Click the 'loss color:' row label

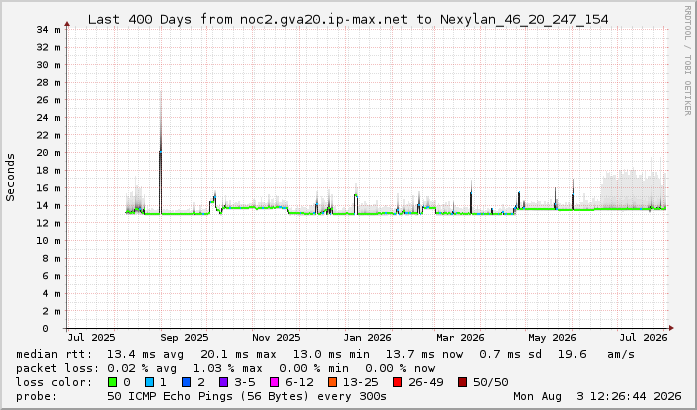click(54, 382)
